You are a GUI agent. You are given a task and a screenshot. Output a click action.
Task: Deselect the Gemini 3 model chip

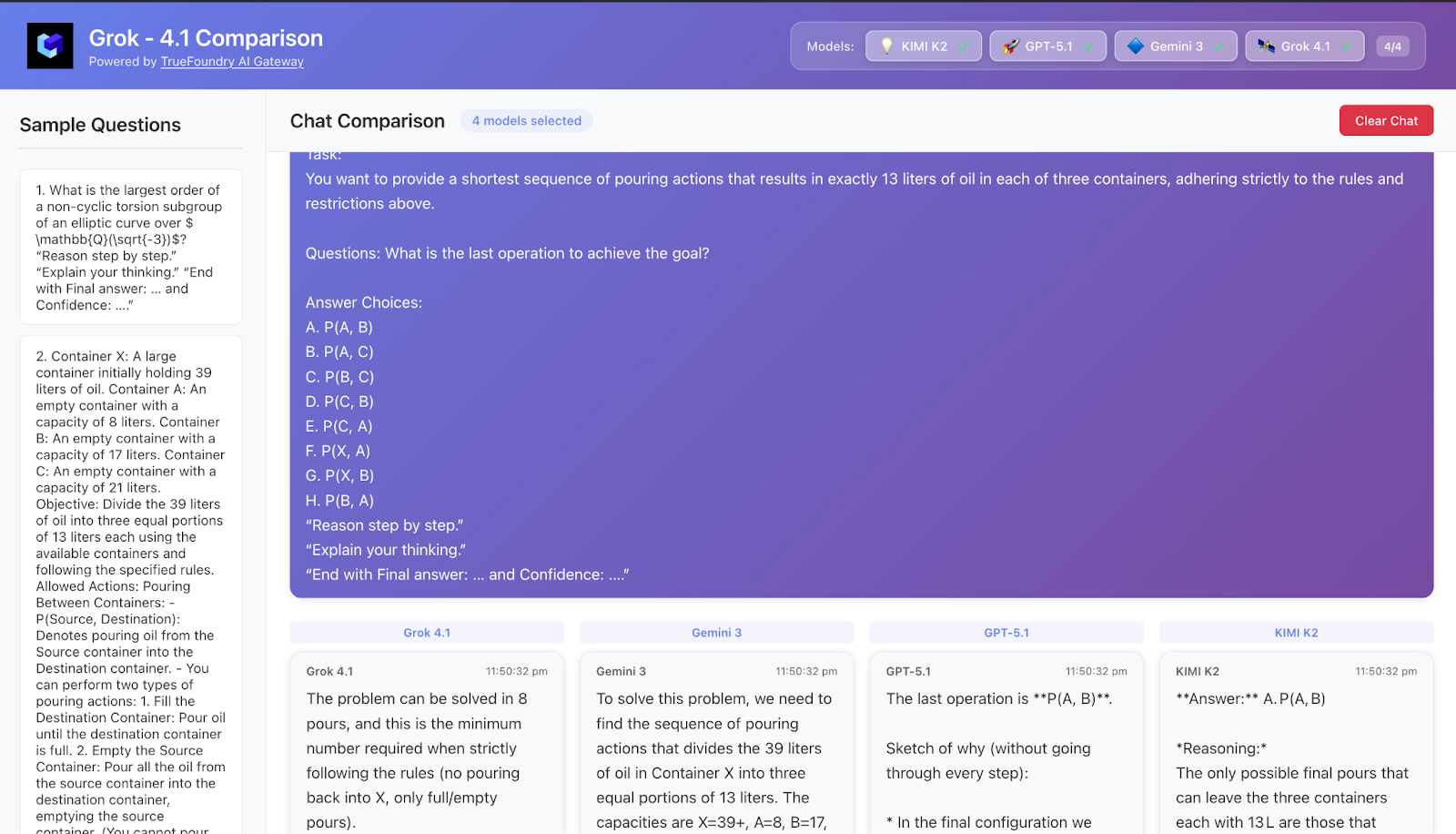click(1176, 46)
